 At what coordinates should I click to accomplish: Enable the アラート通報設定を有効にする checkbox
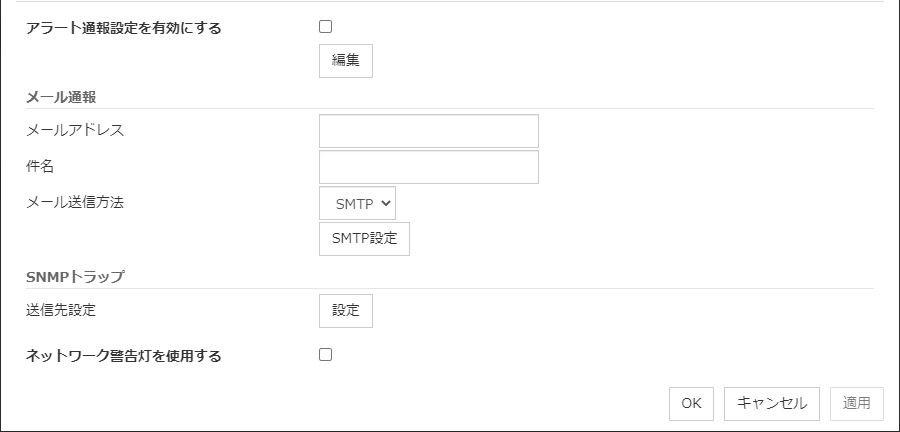(325, 27)
